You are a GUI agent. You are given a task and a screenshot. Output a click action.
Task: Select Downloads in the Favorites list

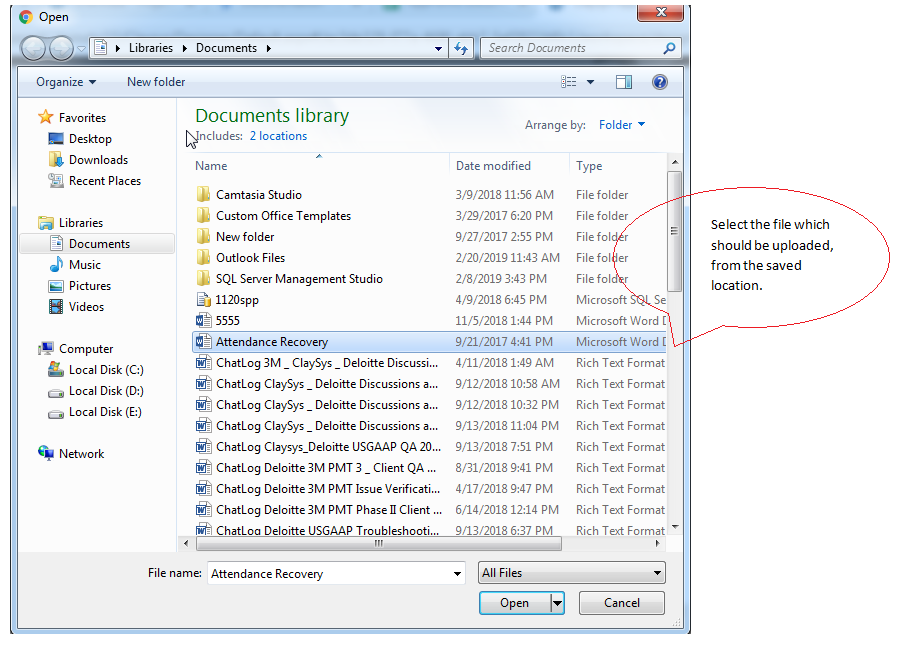88,160
